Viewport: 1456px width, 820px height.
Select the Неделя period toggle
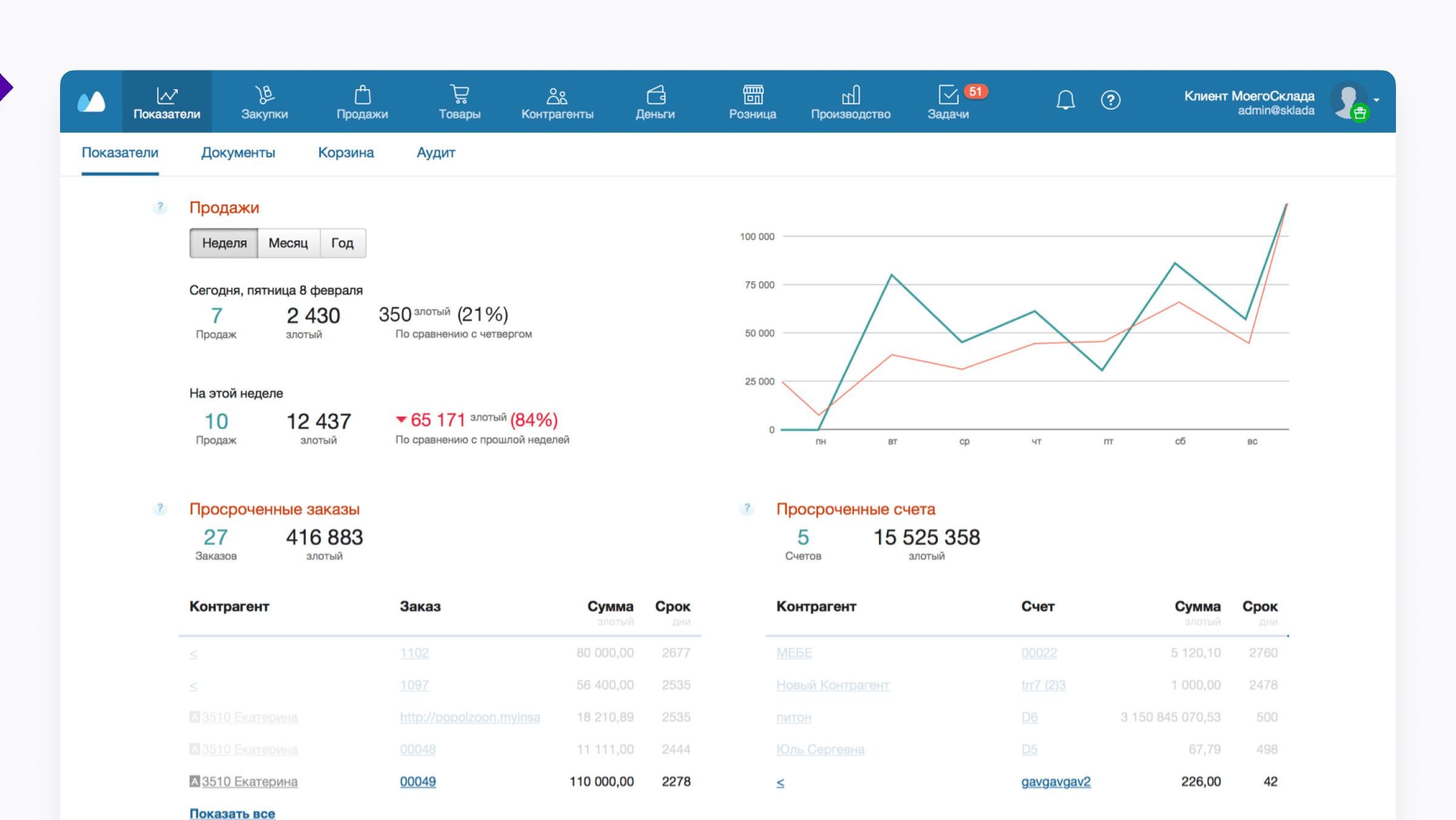[x=224, y=243]
